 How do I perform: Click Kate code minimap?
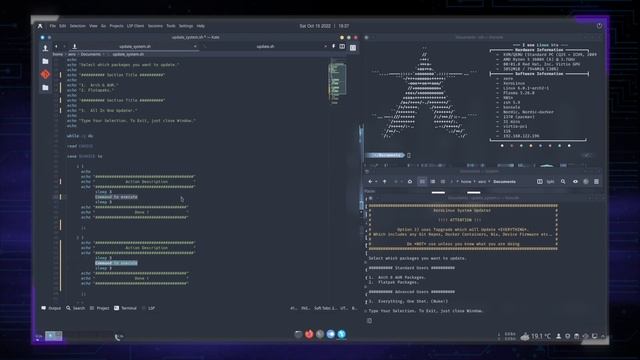pyautogui.click(x=337, y=82)
